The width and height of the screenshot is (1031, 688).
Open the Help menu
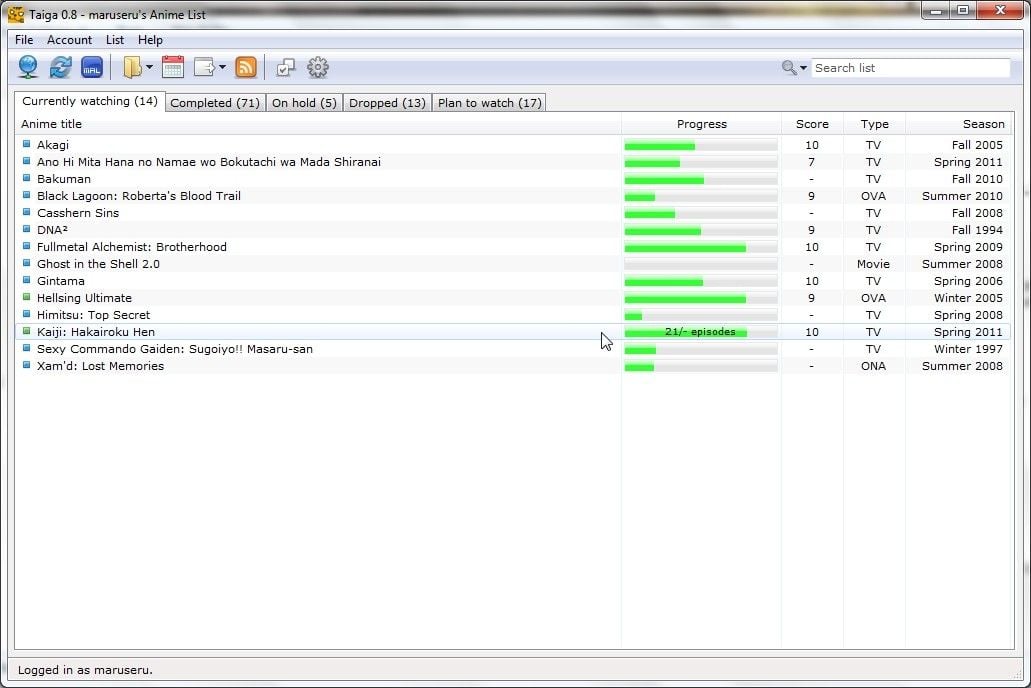[x=150, y=39]
